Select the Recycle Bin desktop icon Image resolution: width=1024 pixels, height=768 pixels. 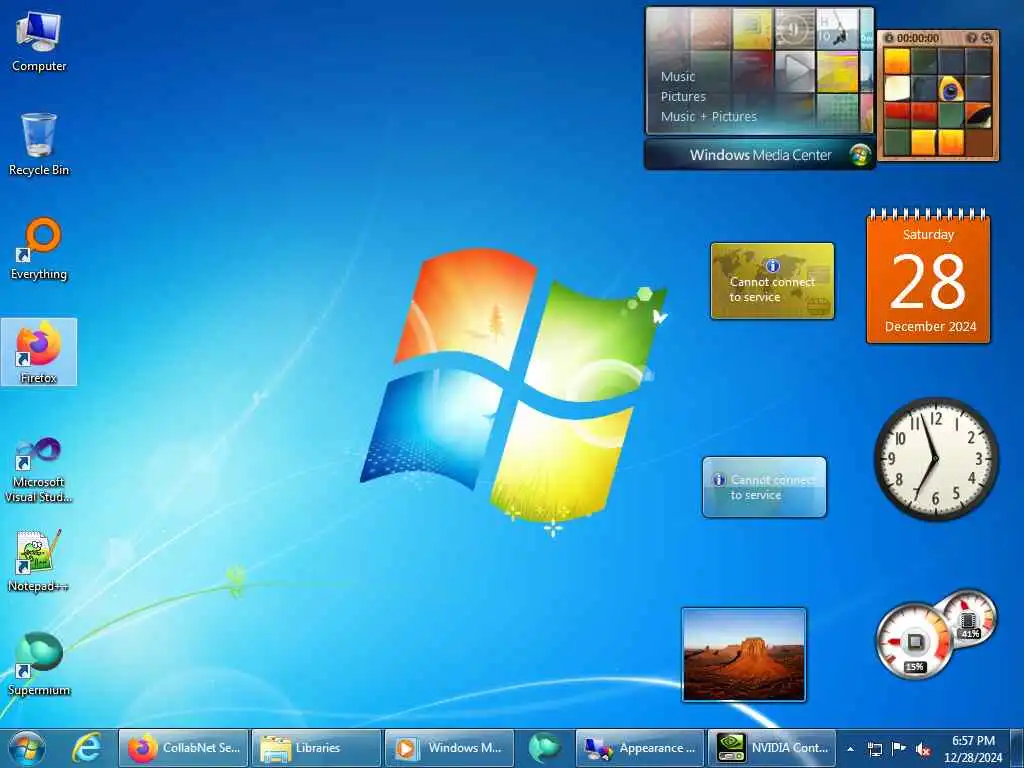point(39,145)
